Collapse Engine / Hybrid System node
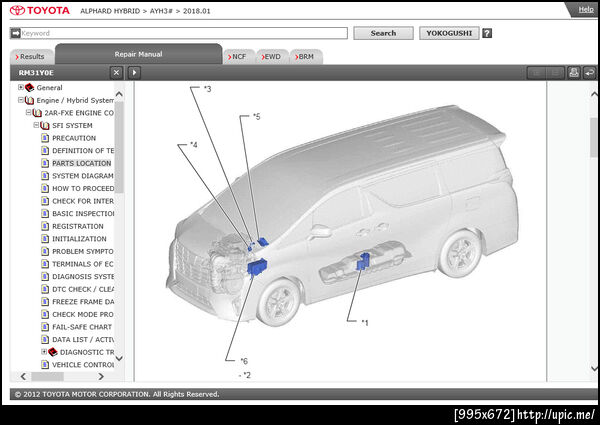This screenshot has height=425, width=600. (21, 100)
